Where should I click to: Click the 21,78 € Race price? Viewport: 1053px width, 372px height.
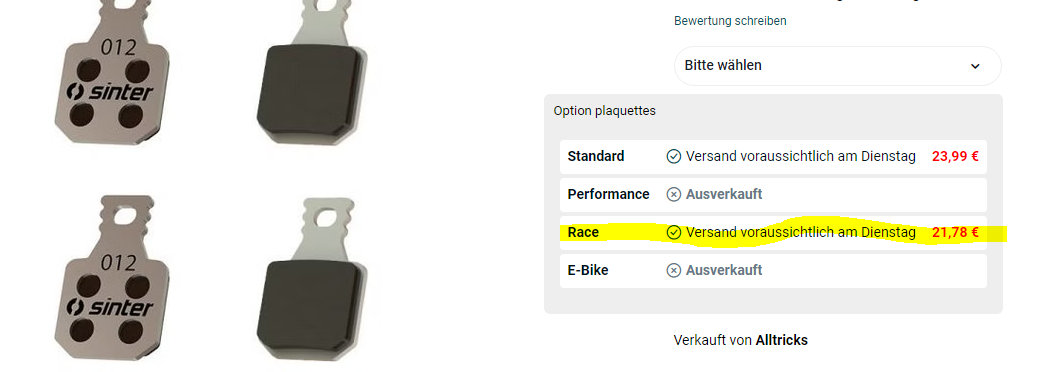coord(955,232)
